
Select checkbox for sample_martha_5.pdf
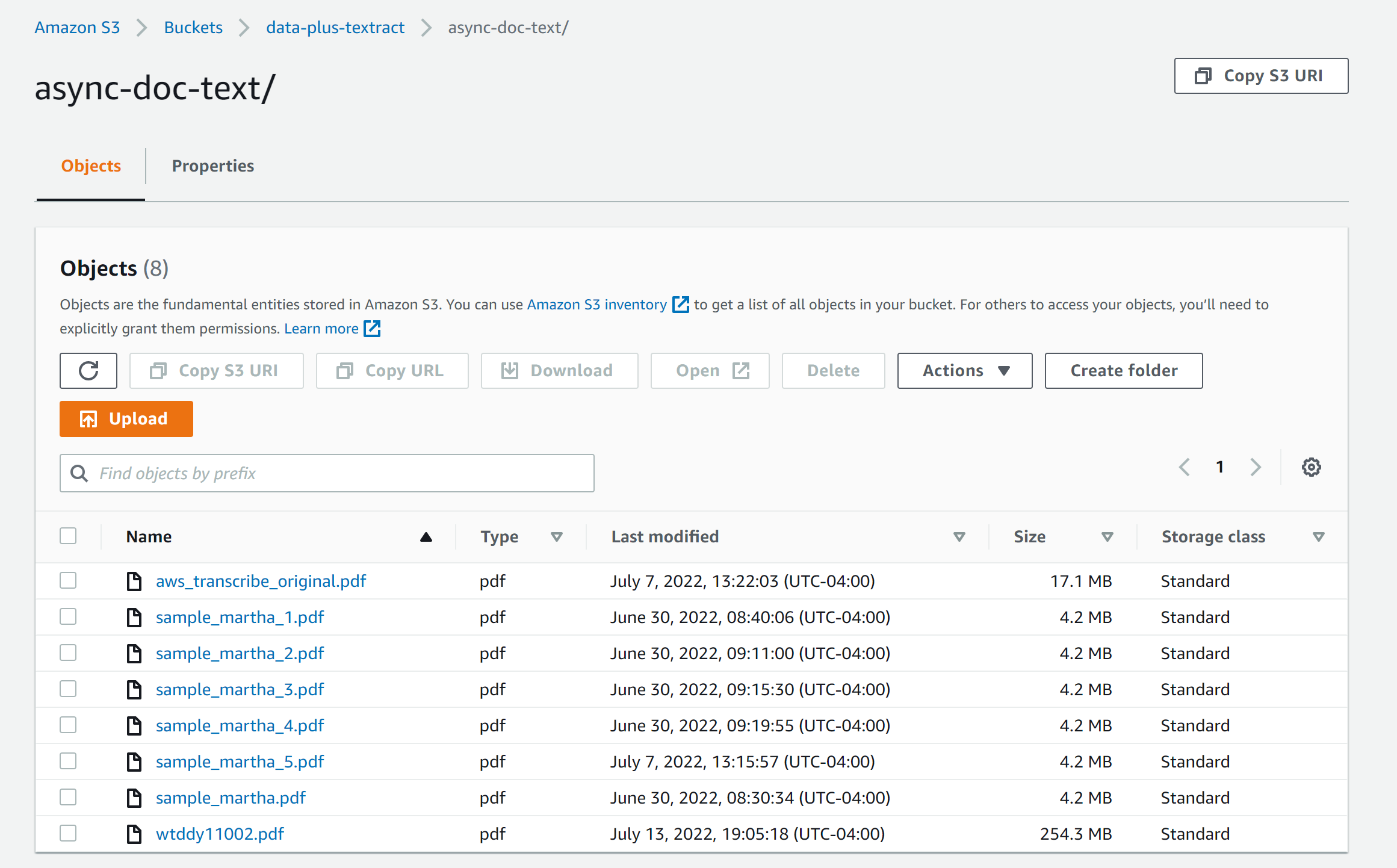(68, 761)
